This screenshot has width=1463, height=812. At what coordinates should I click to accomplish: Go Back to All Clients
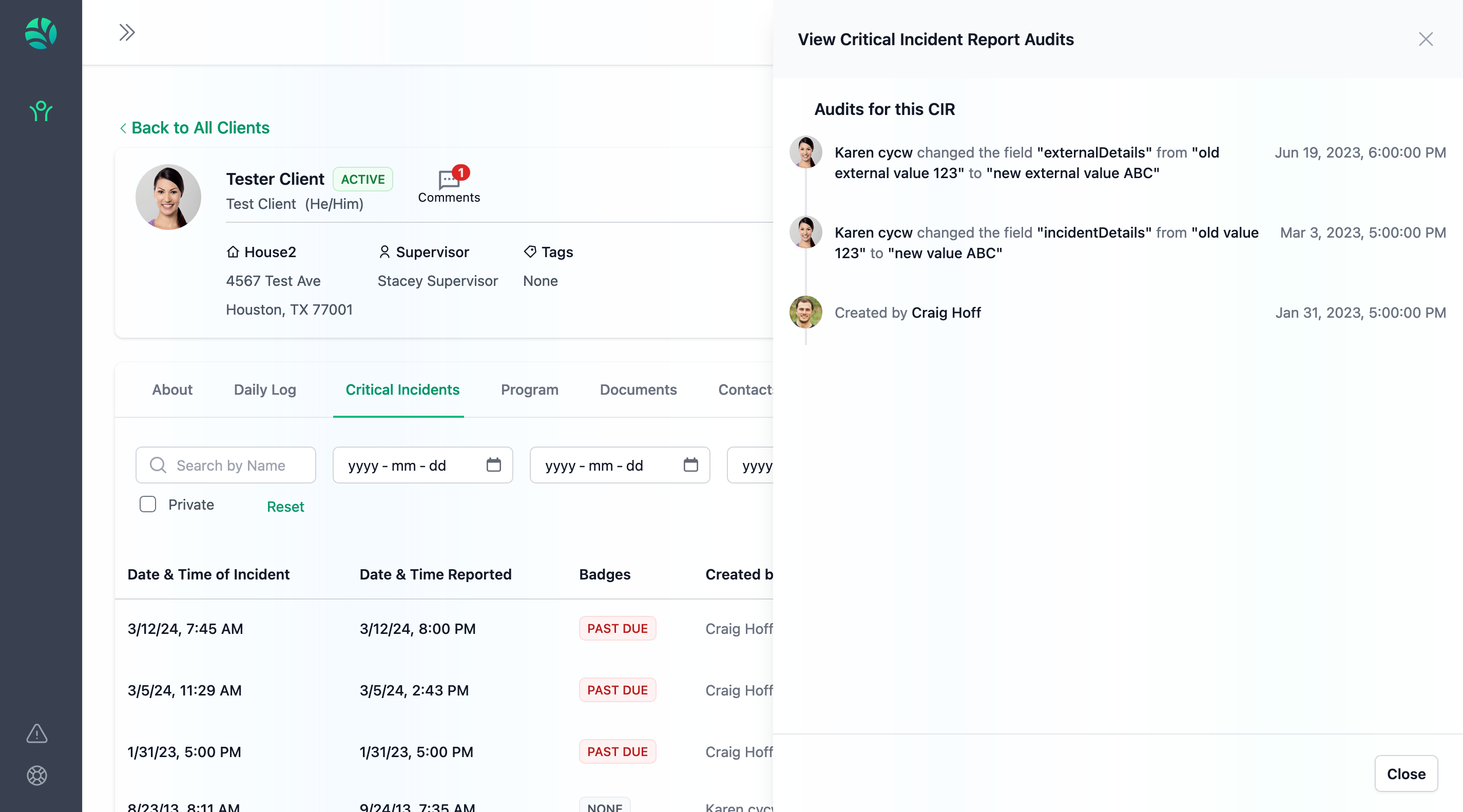195,128
